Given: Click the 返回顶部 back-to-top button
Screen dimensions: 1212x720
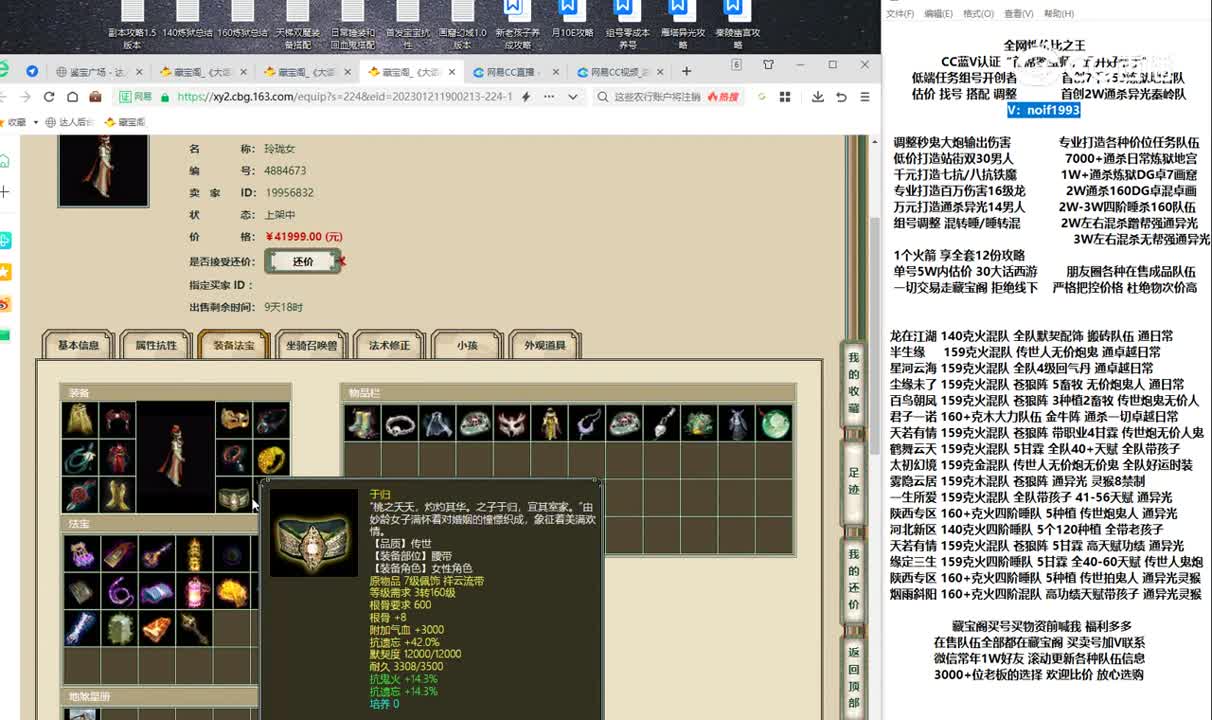Looking at the screenshot, I should click(853, 679).
